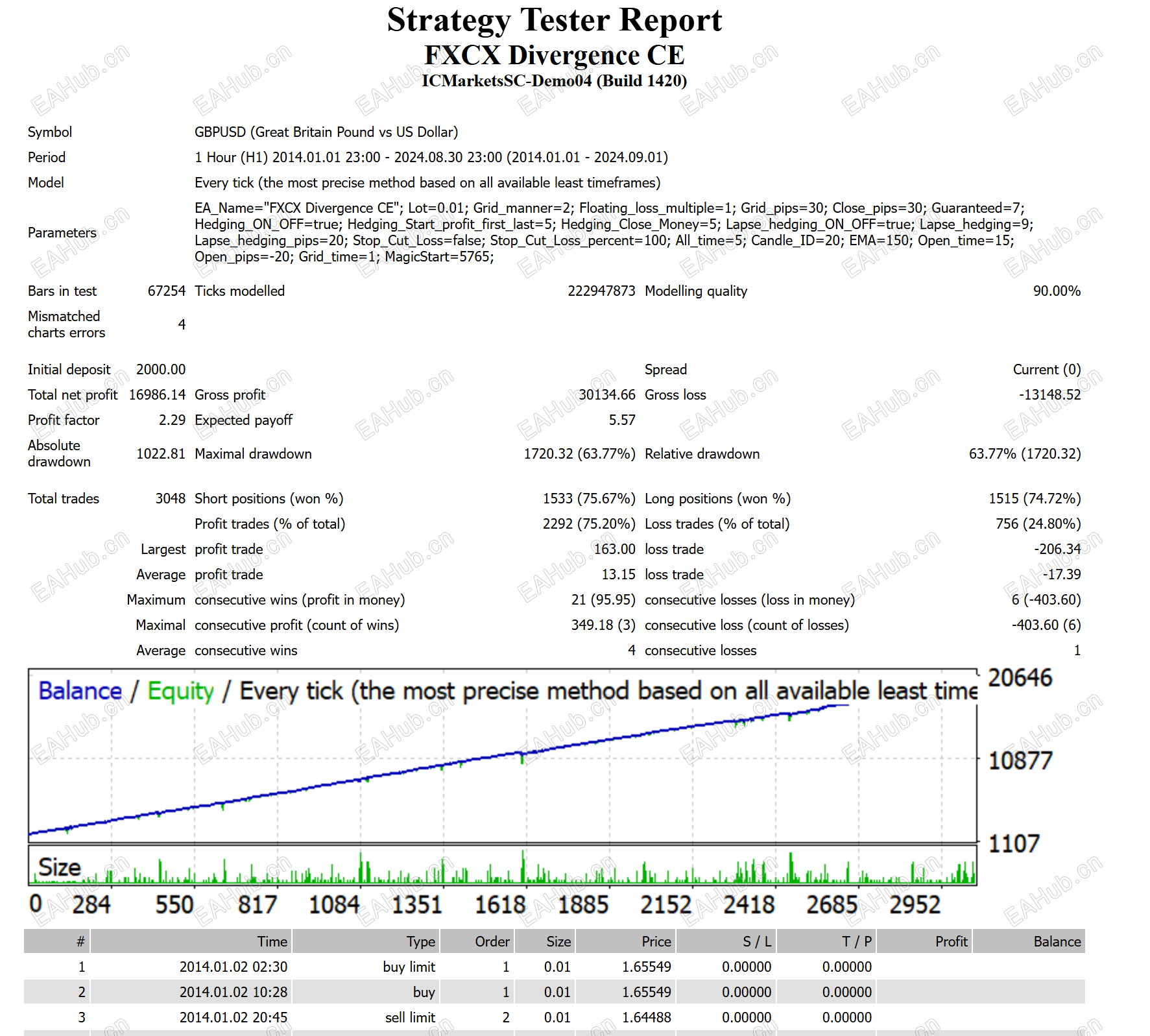The width and height of the screenshot is (1150, 1036).
Task: Click Ticks modelled value 222947873
Action: (x=601, y=291)
